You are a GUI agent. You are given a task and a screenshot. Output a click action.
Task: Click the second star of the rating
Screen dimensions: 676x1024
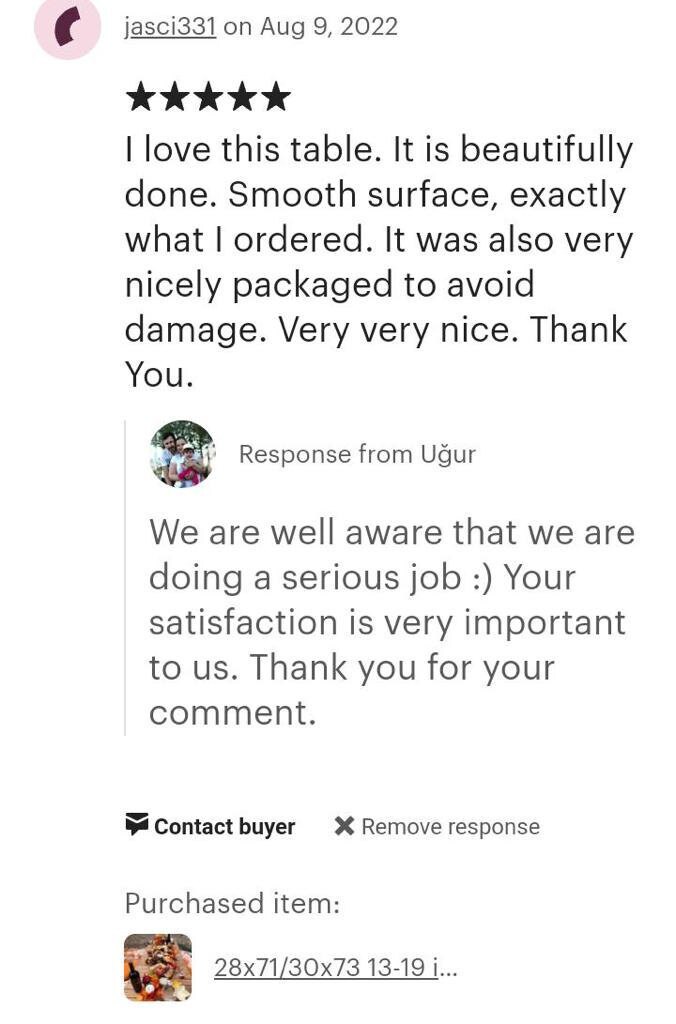tap(174, 97)
